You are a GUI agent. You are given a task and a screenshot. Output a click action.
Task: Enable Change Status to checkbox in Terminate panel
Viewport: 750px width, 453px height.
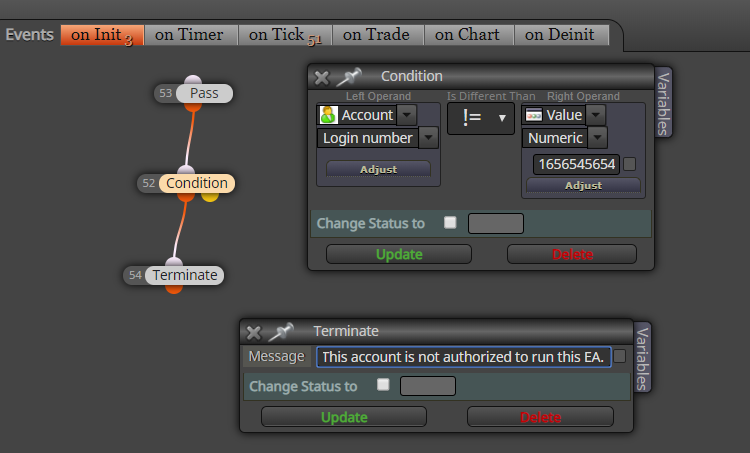[x=383, y=385]
